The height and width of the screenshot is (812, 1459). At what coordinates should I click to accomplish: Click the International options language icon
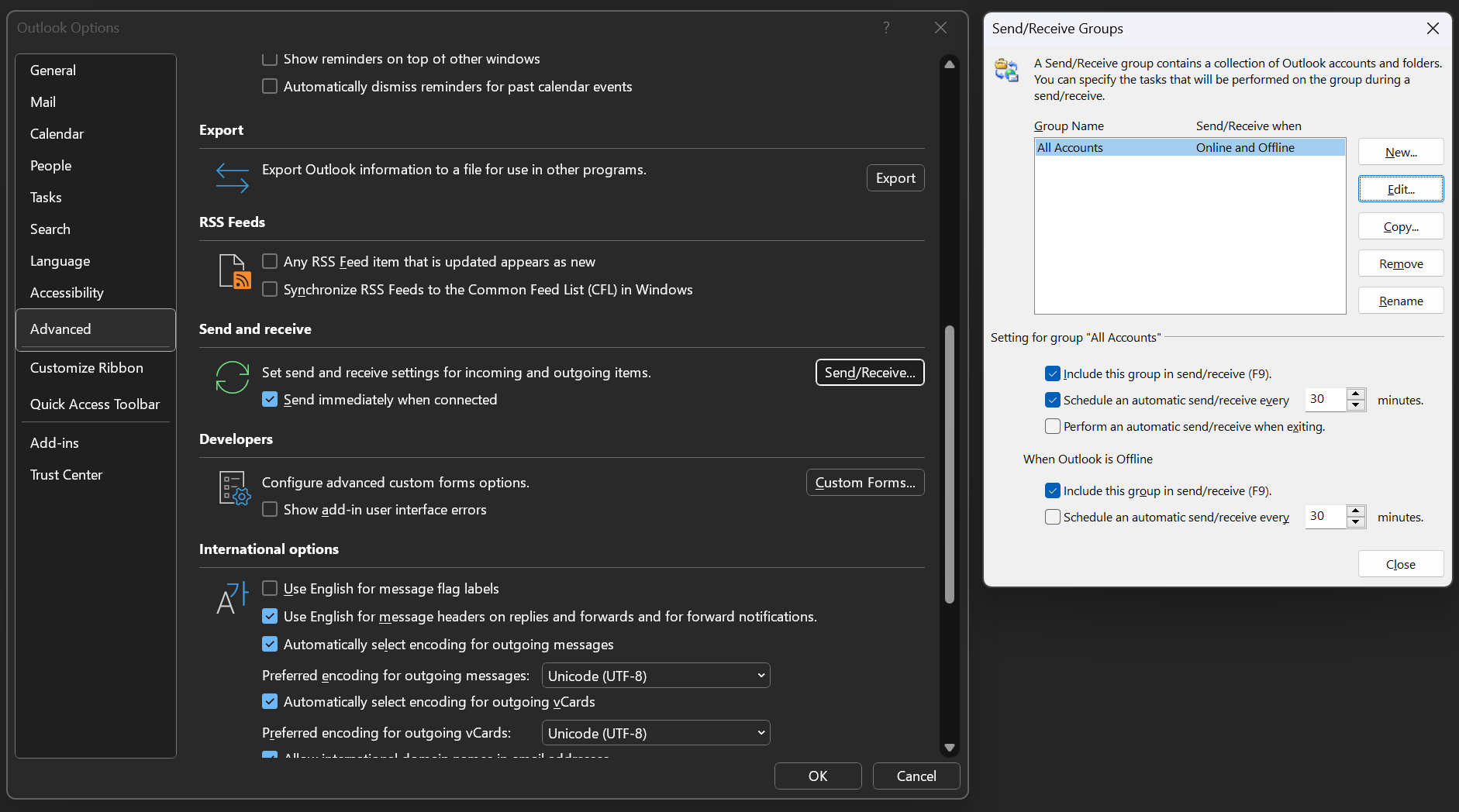pos(232,598)
